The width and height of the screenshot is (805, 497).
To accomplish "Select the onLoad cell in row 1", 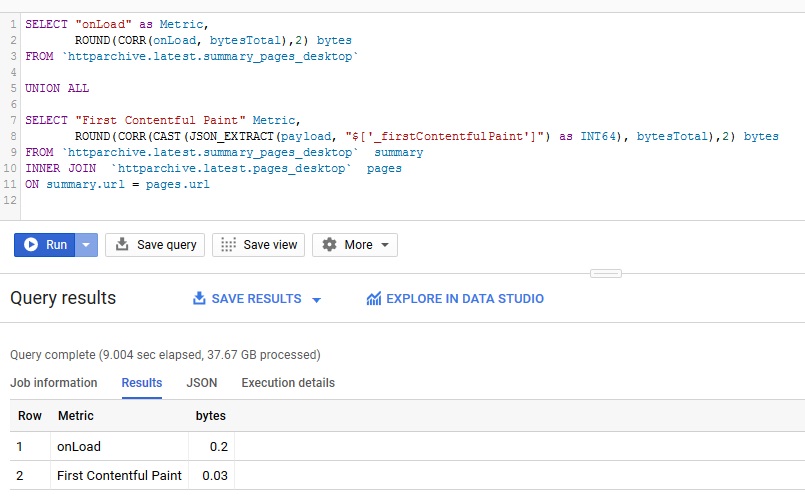I will click(79, 446).
